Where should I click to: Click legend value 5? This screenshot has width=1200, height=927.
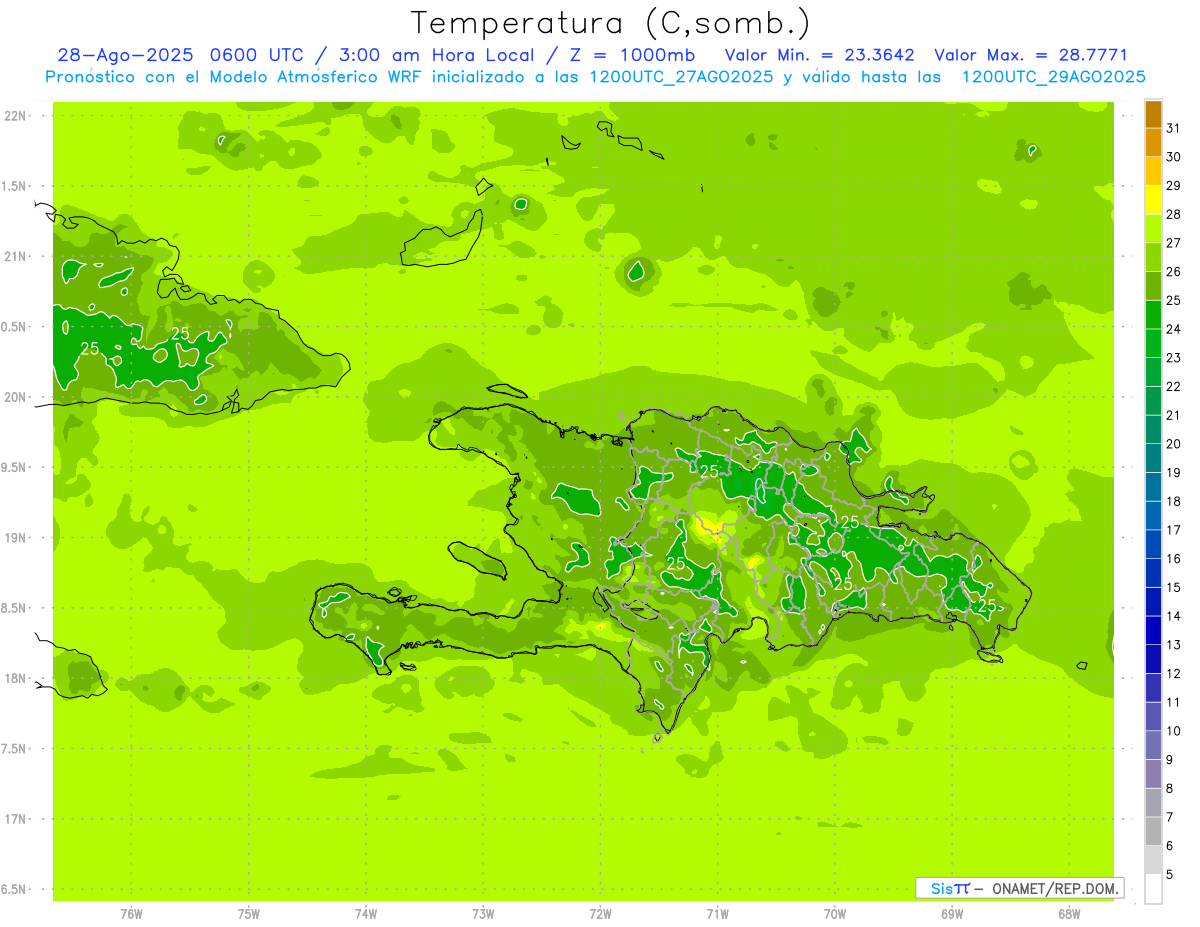1171,875
